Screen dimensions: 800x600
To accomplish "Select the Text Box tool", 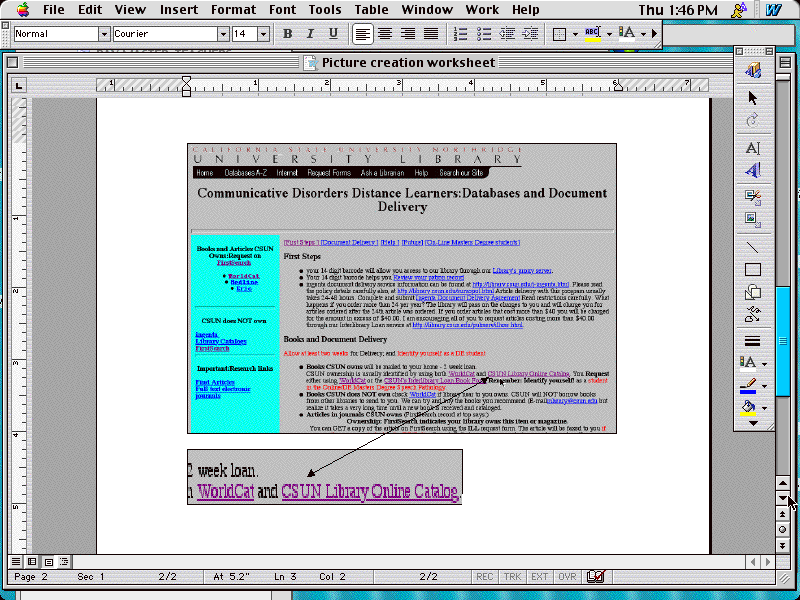I will [753, 148].
